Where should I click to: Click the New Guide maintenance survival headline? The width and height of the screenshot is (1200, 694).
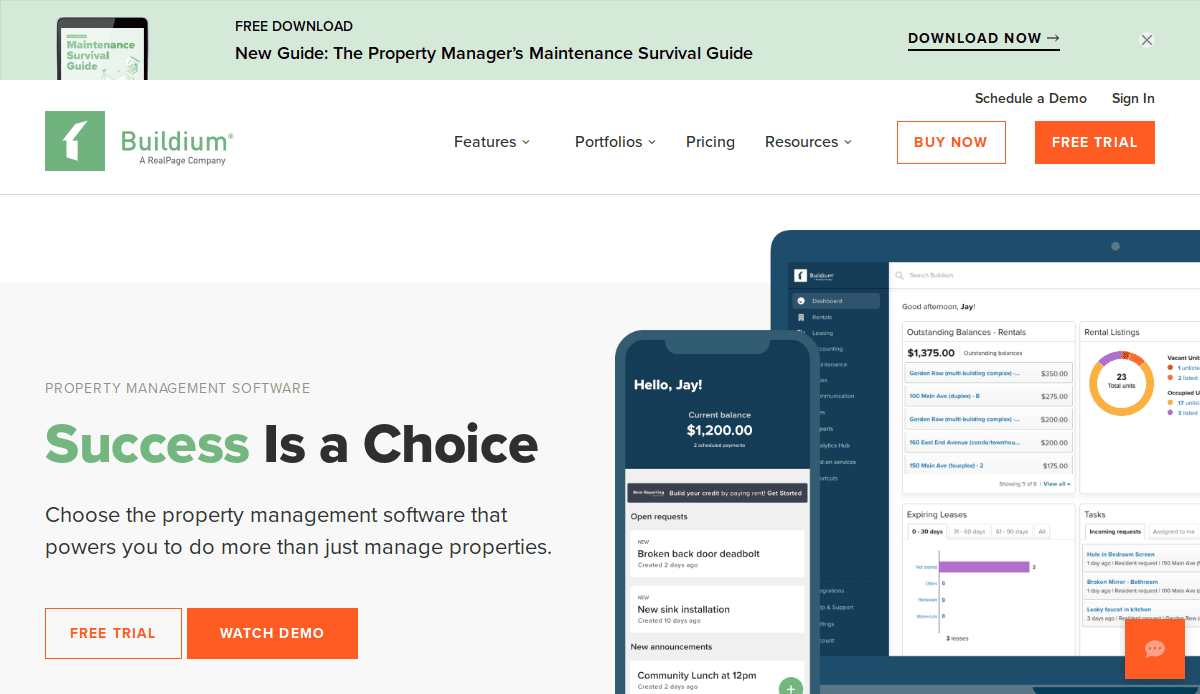pyautogui.click(x=494, y=53)
